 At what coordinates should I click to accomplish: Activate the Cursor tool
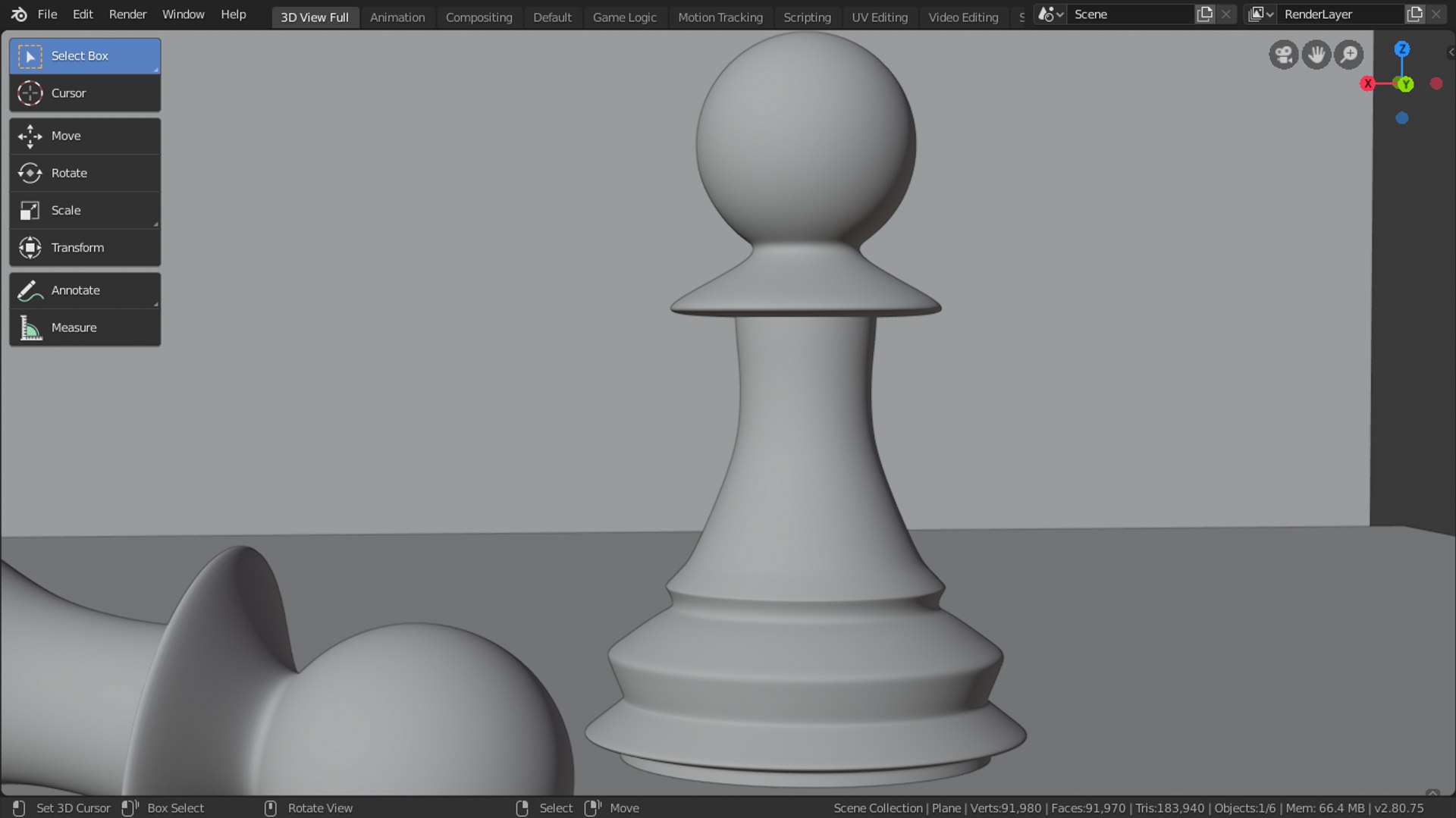[x=85, y=93]
